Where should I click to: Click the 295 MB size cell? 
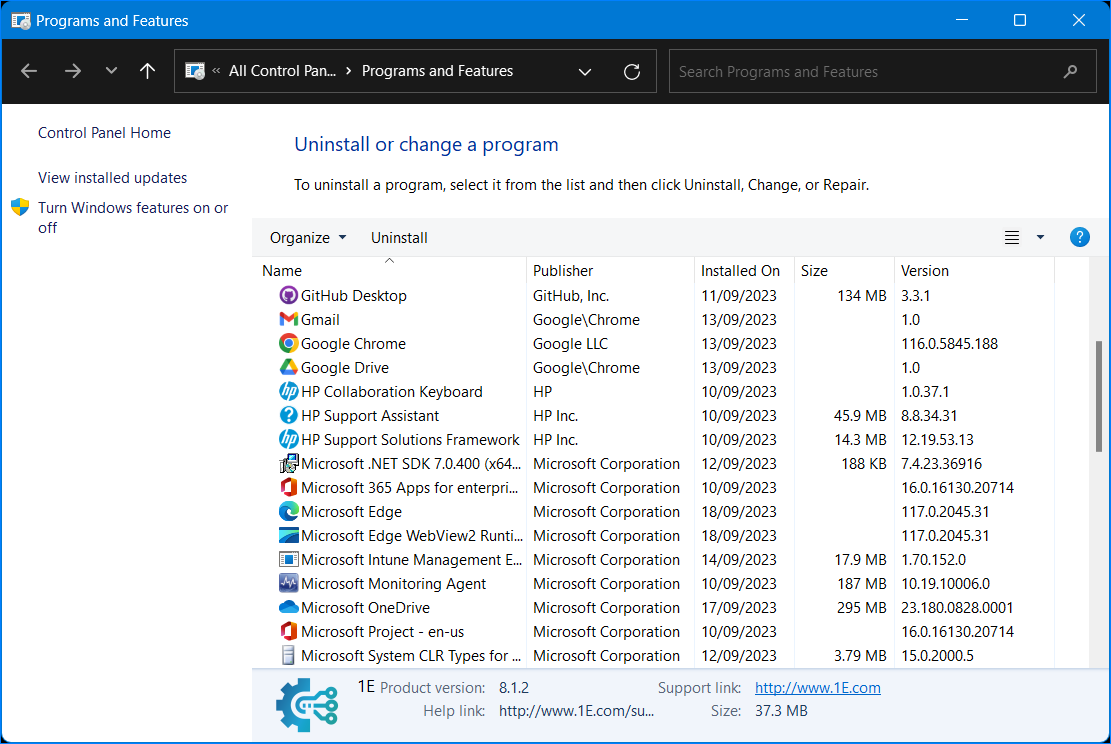point(861,608)
